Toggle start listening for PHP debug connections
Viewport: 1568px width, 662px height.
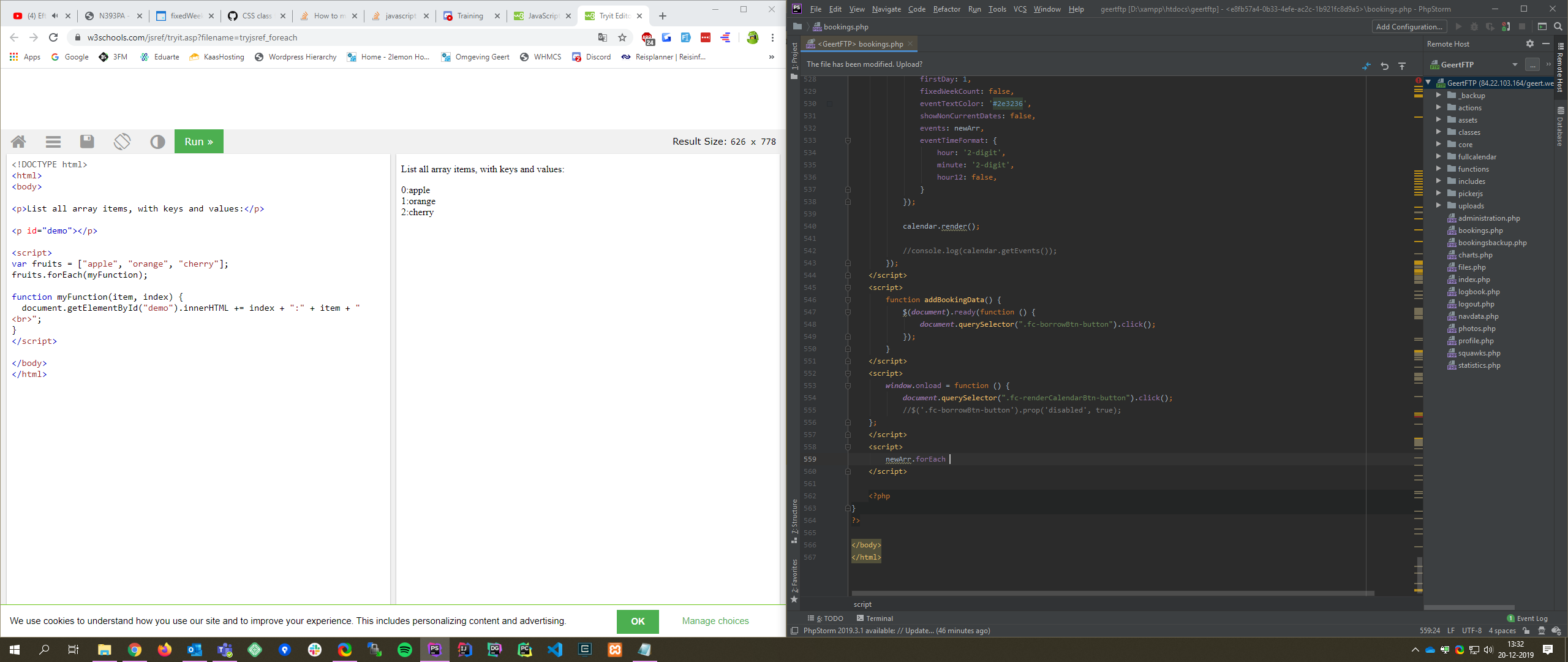pyautogui.click(x=1506, y=26)
